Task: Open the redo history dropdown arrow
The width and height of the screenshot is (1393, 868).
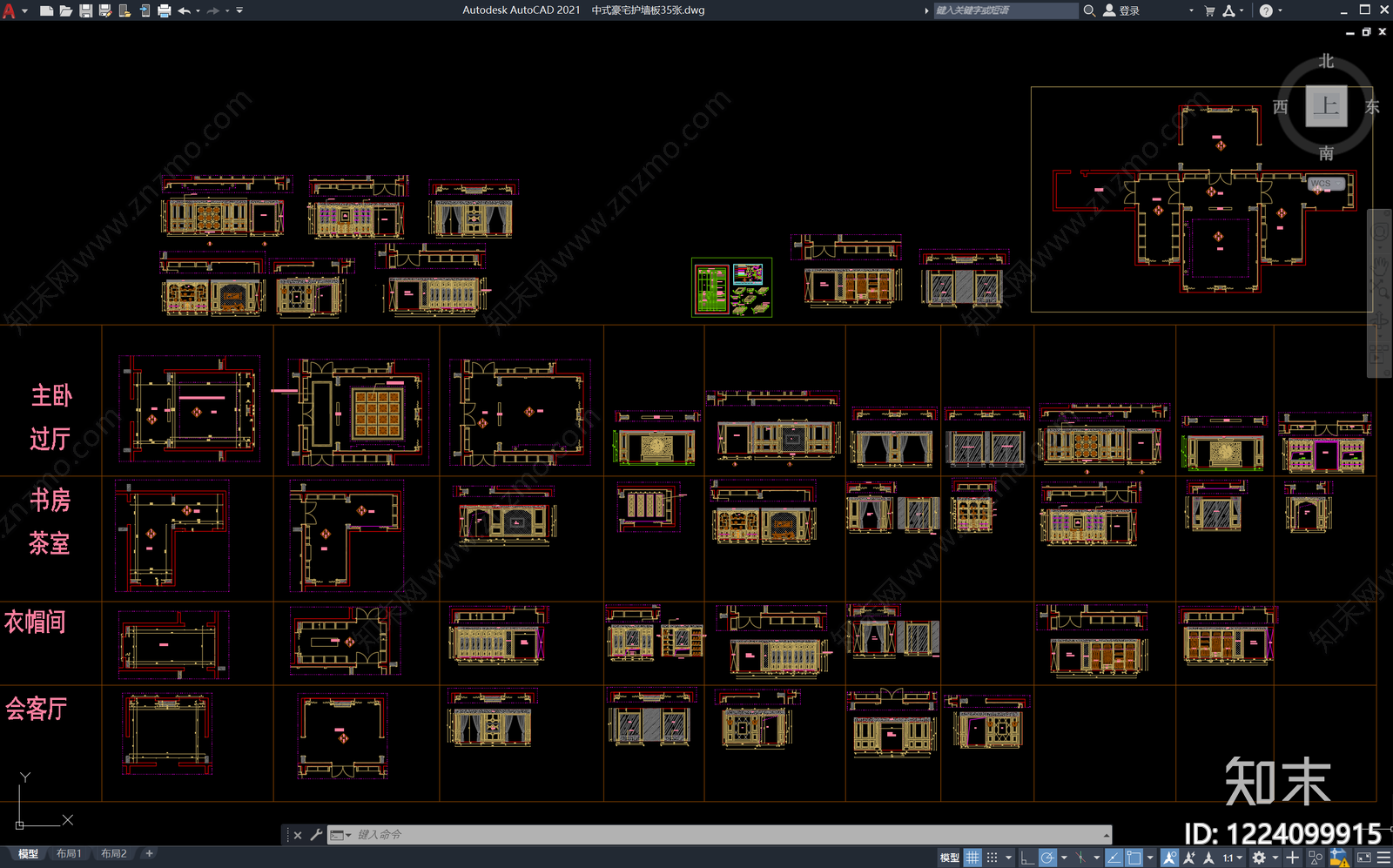Action: (x=226, y=10)
